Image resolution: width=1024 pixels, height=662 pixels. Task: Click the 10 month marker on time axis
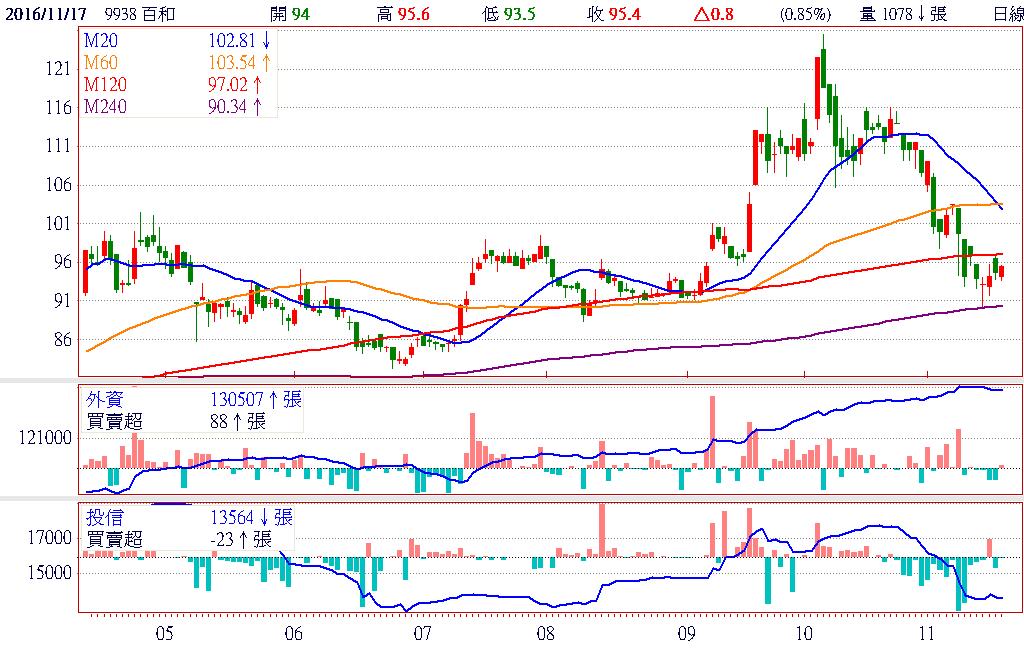(802, 634)
